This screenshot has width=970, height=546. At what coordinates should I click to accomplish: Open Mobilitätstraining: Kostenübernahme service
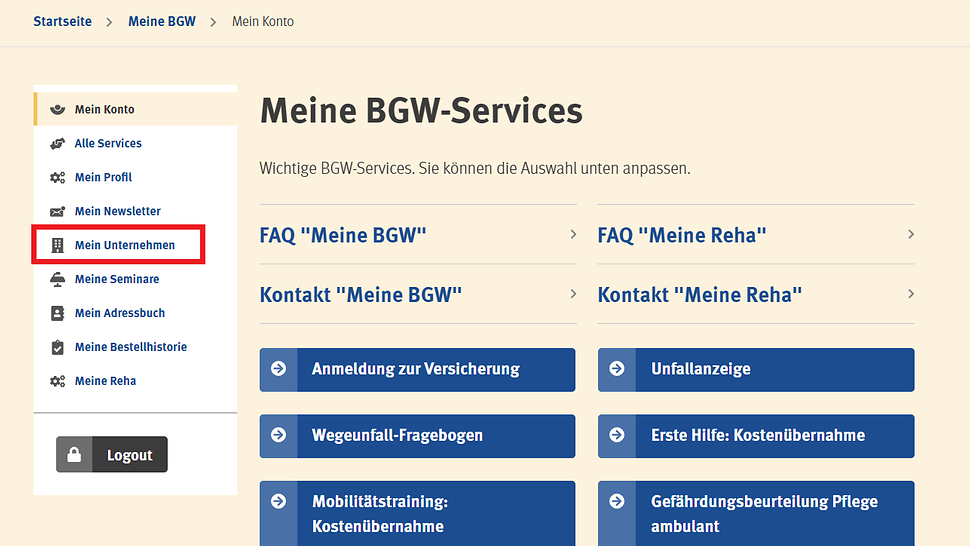click(x=418, y=513)
